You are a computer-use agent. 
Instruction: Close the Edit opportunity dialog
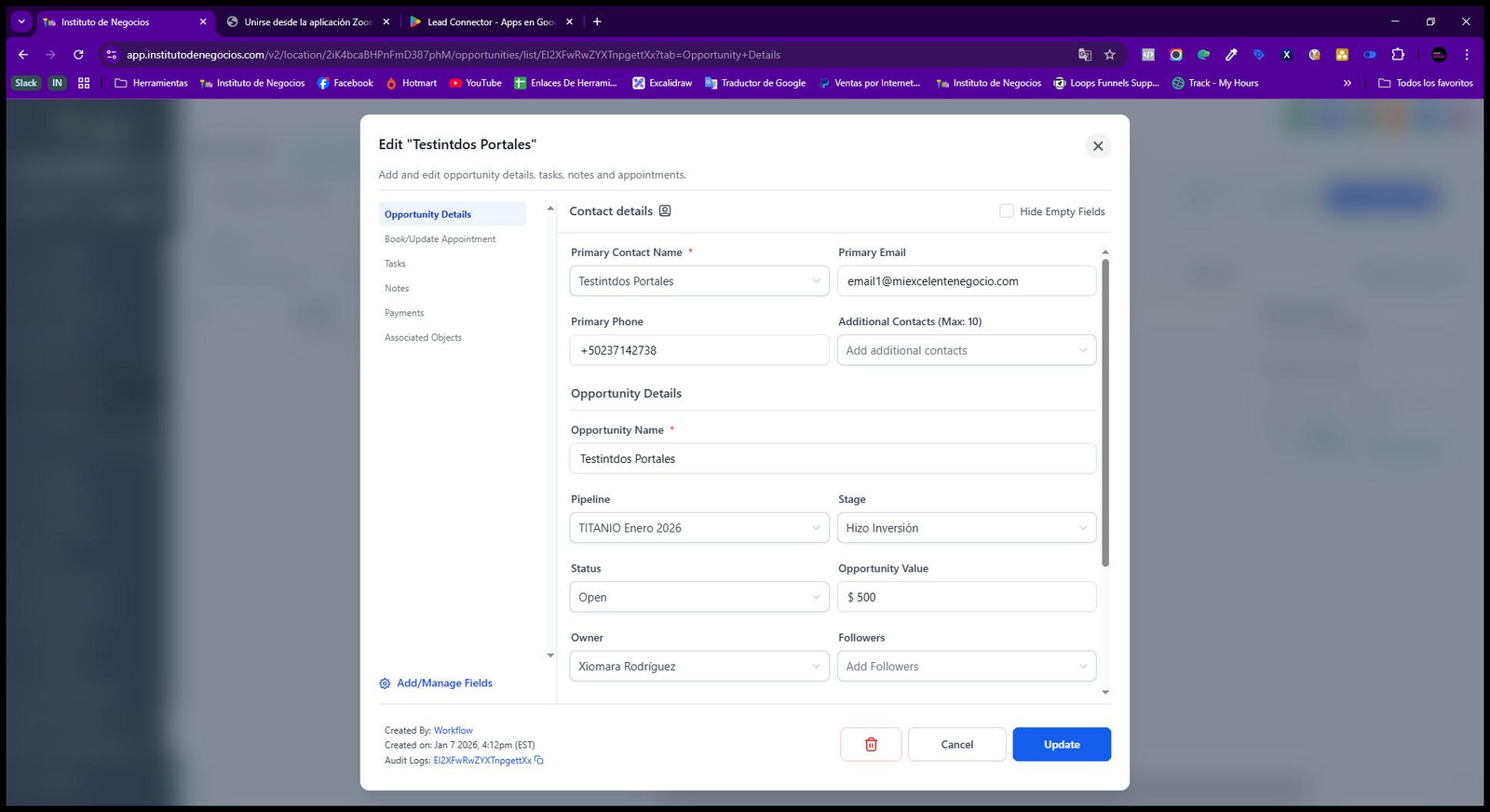tap(1098, 146)
